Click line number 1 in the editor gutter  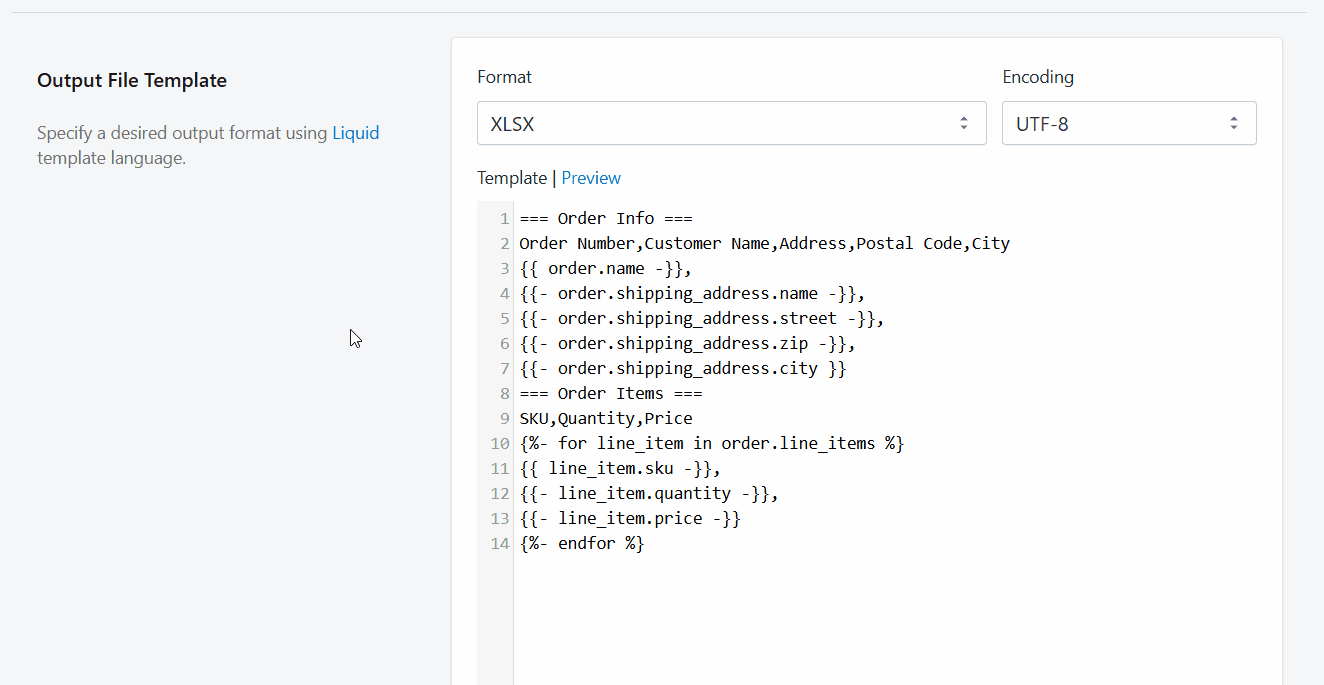click(x=504, y=219)
